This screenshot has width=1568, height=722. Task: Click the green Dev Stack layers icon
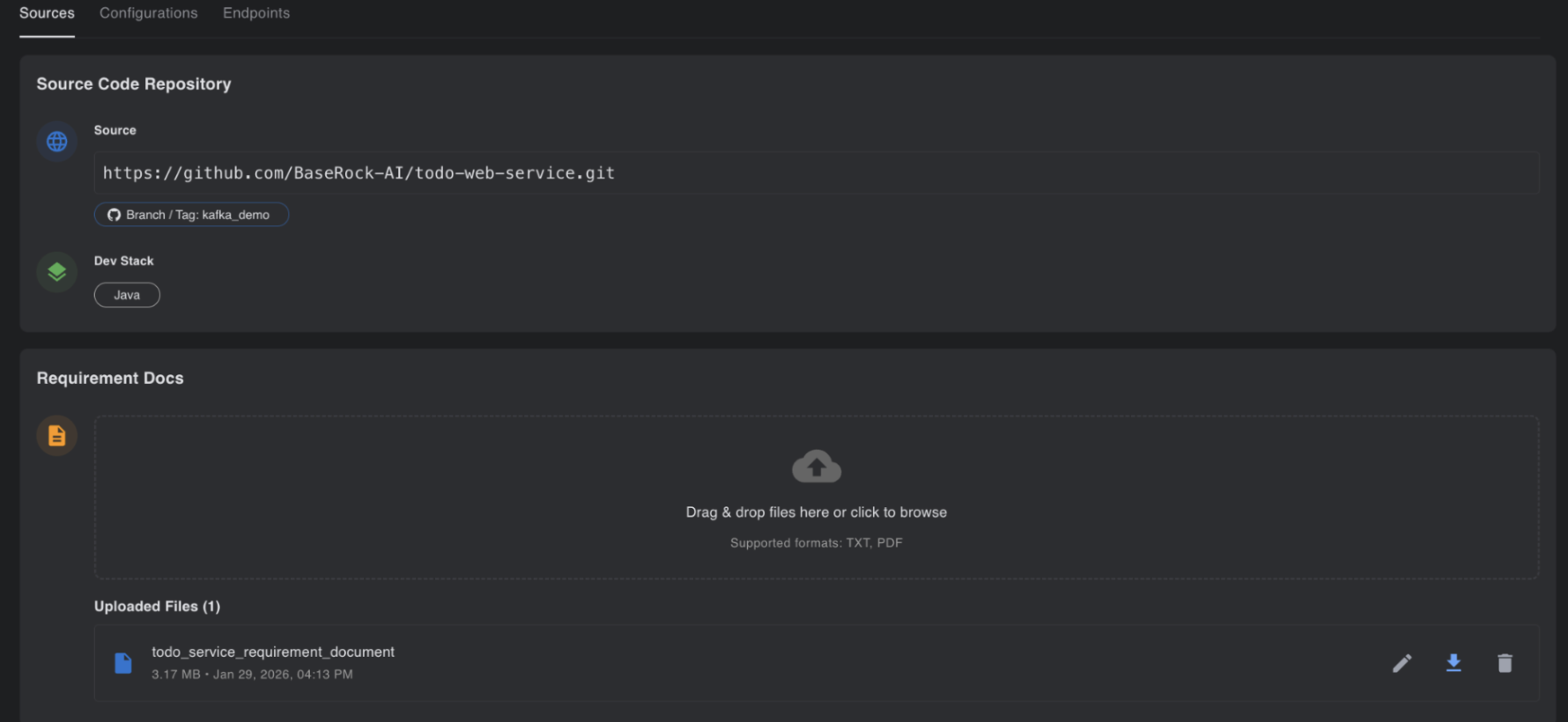[57, 272]
